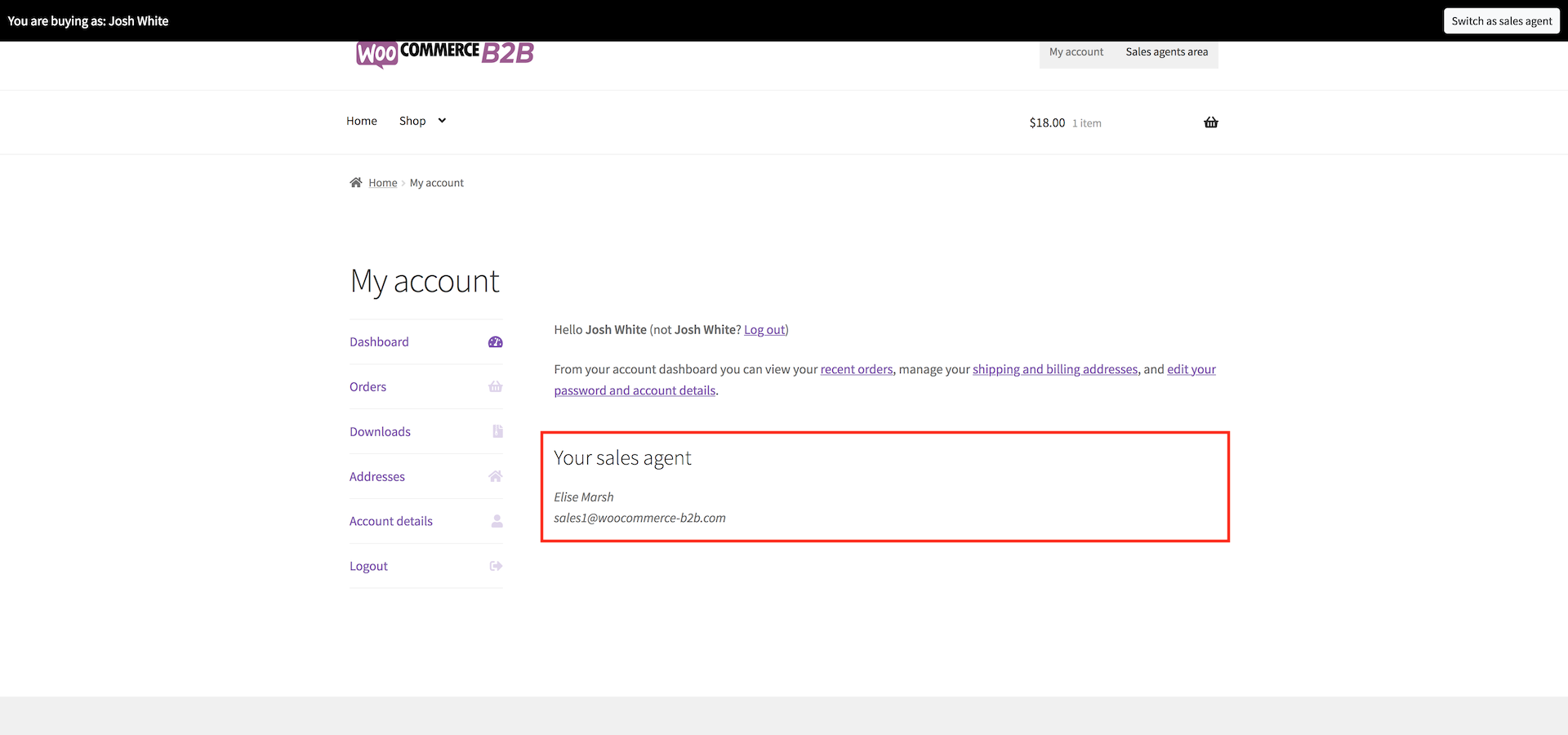Click the shipping and billing addresses link
This screenshot has width=1568, height=735.
[x=1054, y=369]
